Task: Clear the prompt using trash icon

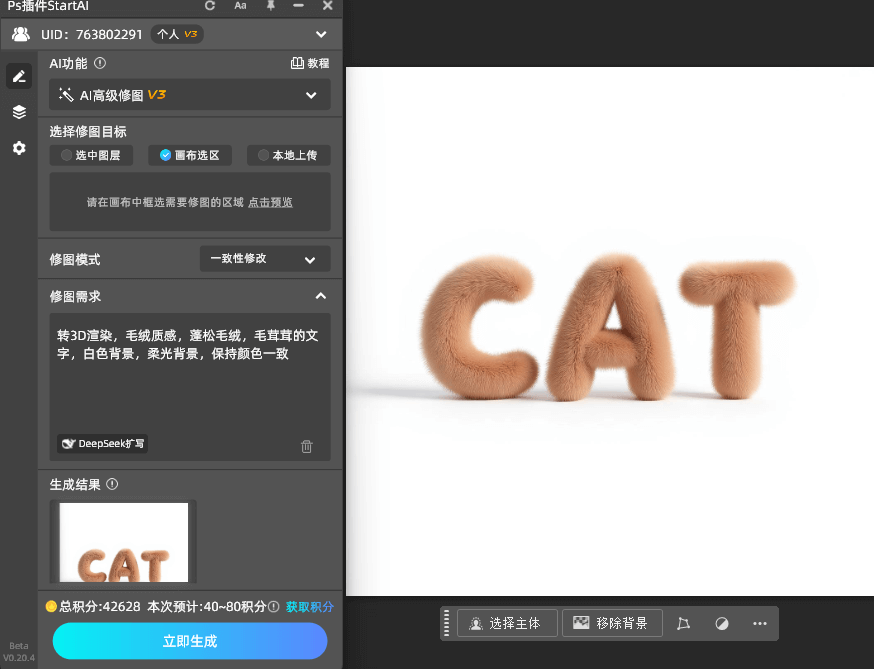Action: [x=306, y=447]
